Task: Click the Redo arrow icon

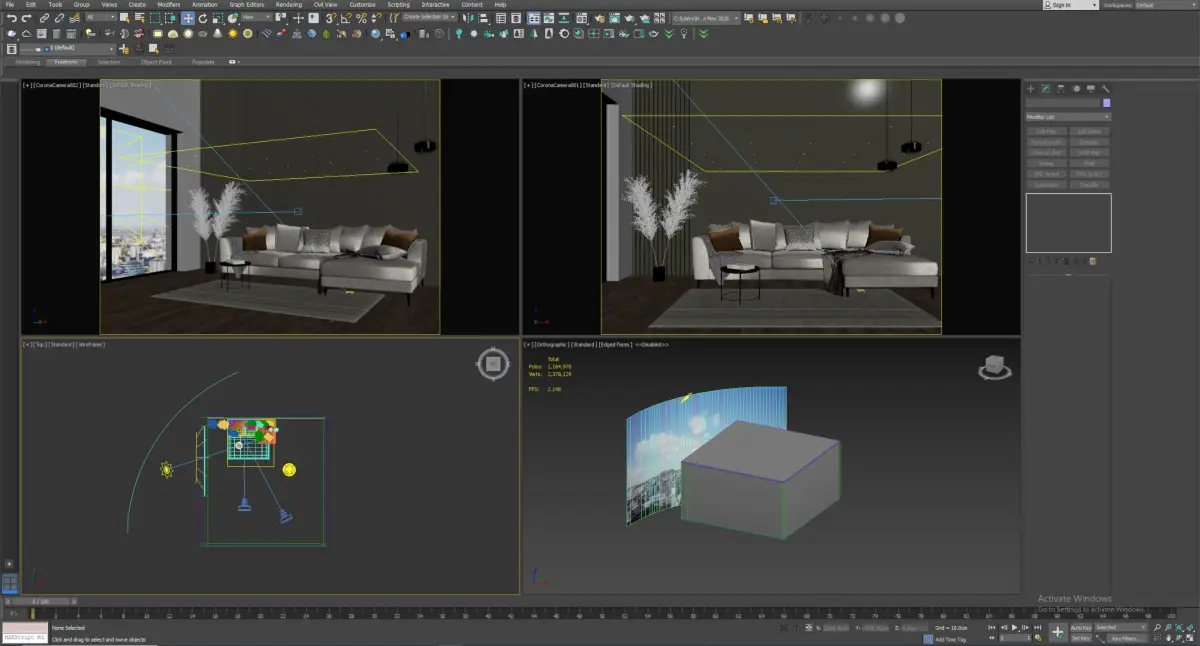Action: click(x=26, y=18)
